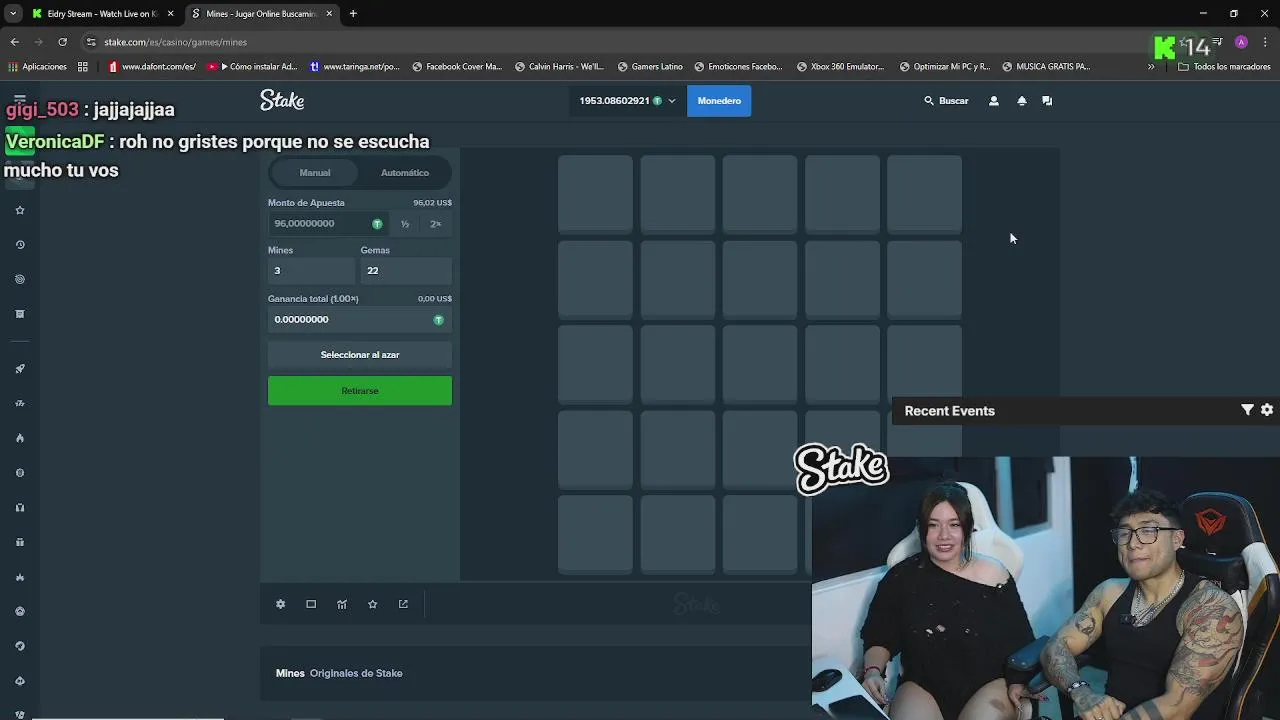Switch to Automático betting mode
The height and width of the screenshot is (720, 1280).
click(405, 172)
